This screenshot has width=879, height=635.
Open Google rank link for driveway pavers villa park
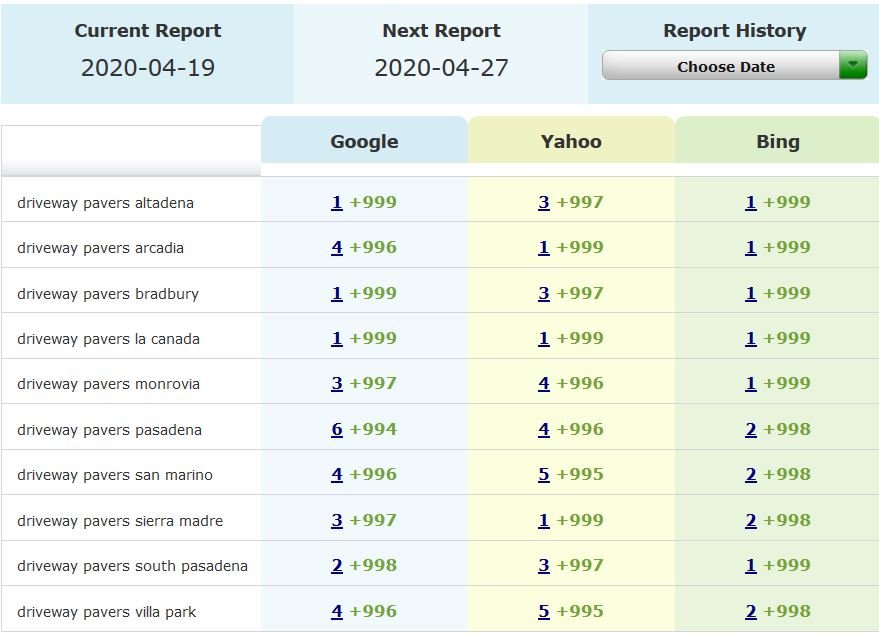pos(337,611)
